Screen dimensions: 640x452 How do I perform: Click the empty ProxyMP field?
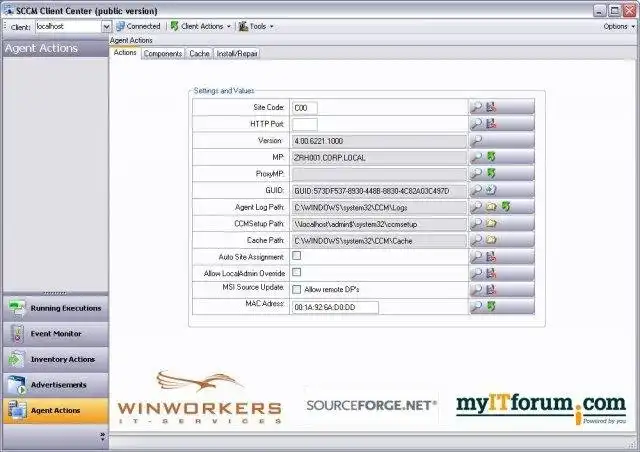click(x=379, y=174)
